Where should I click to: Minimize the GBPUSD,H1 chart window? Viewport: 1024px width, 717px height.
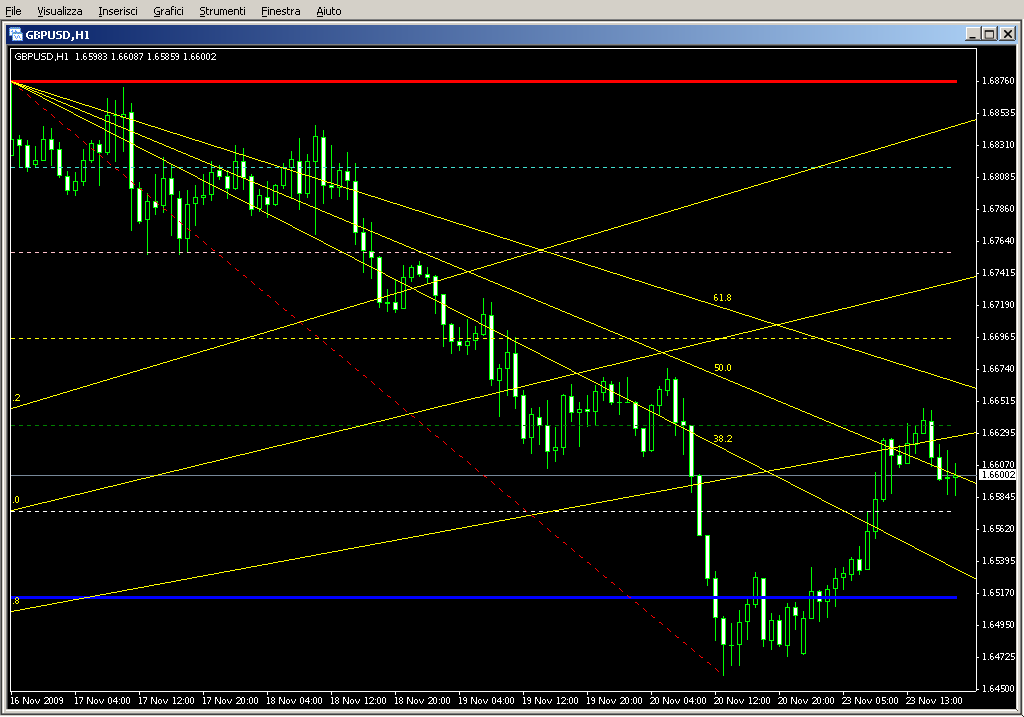coord(972,34)
